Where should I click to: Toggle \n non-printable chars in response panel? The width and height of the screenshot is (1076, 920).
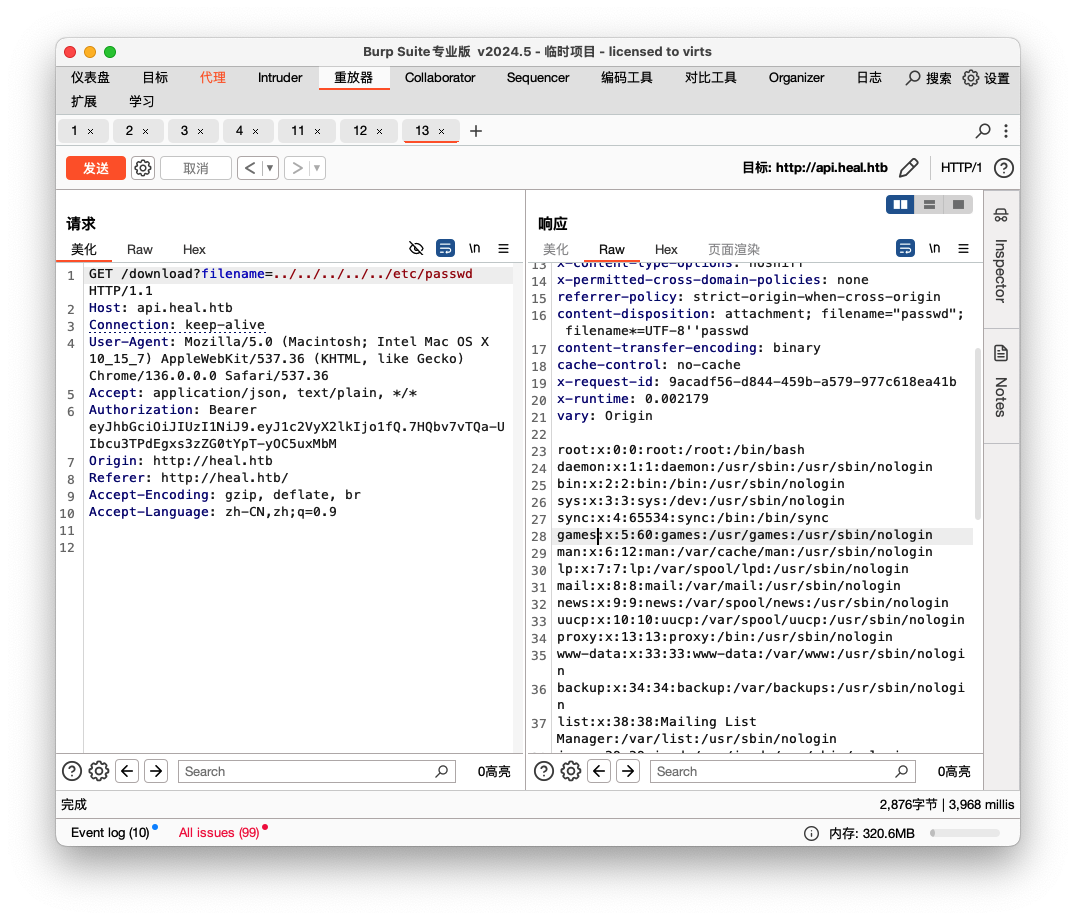click(x=934, y=248)
